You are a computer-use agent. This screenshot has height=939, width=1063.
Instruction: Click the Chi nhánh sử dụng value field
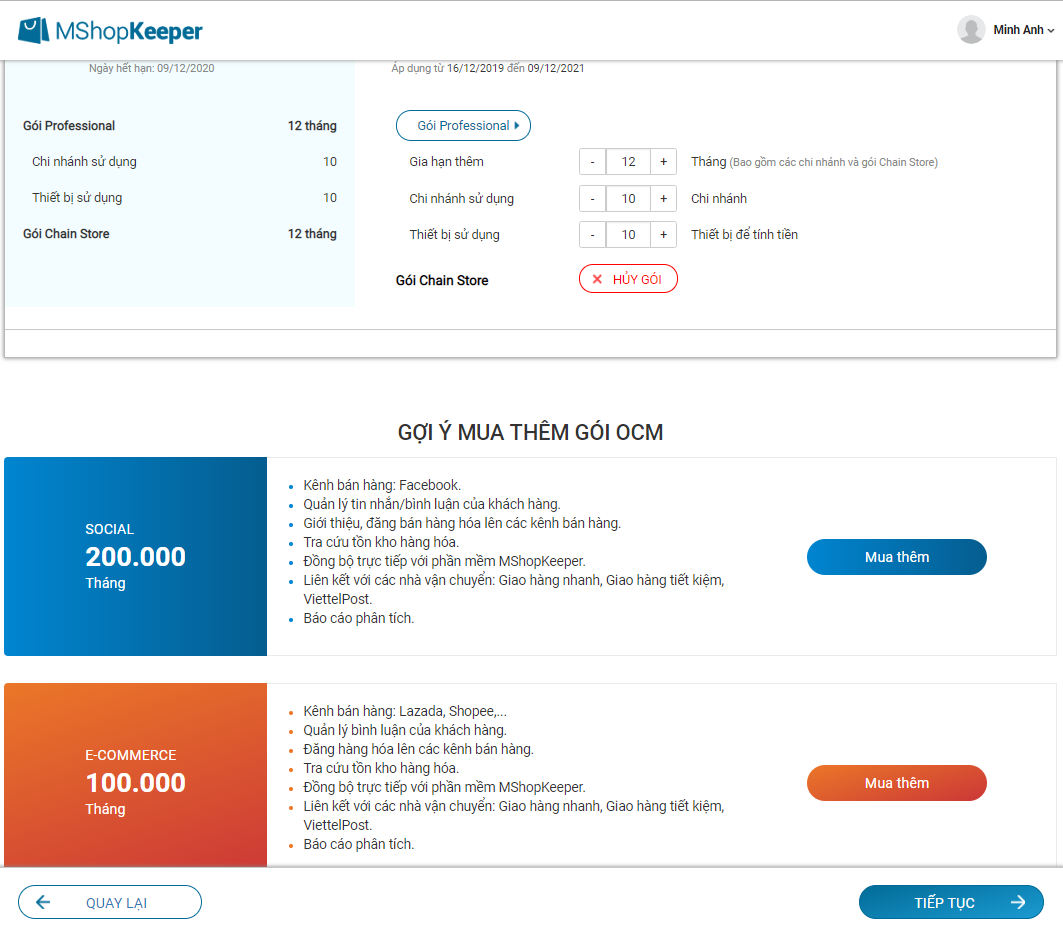(628, 199)
